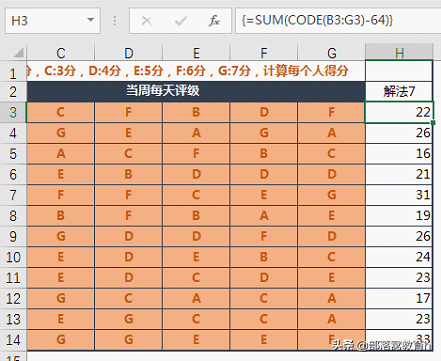This screenshot has height=361, width=441.
Task: Select row 14 header
Action: [13, 340]
